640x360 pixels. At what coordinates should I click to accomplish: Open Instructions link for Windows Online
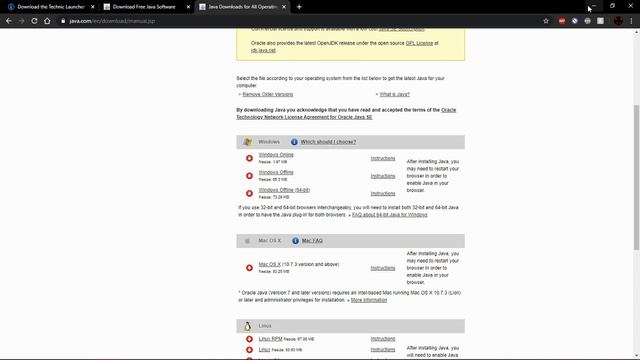pos(383,158)
